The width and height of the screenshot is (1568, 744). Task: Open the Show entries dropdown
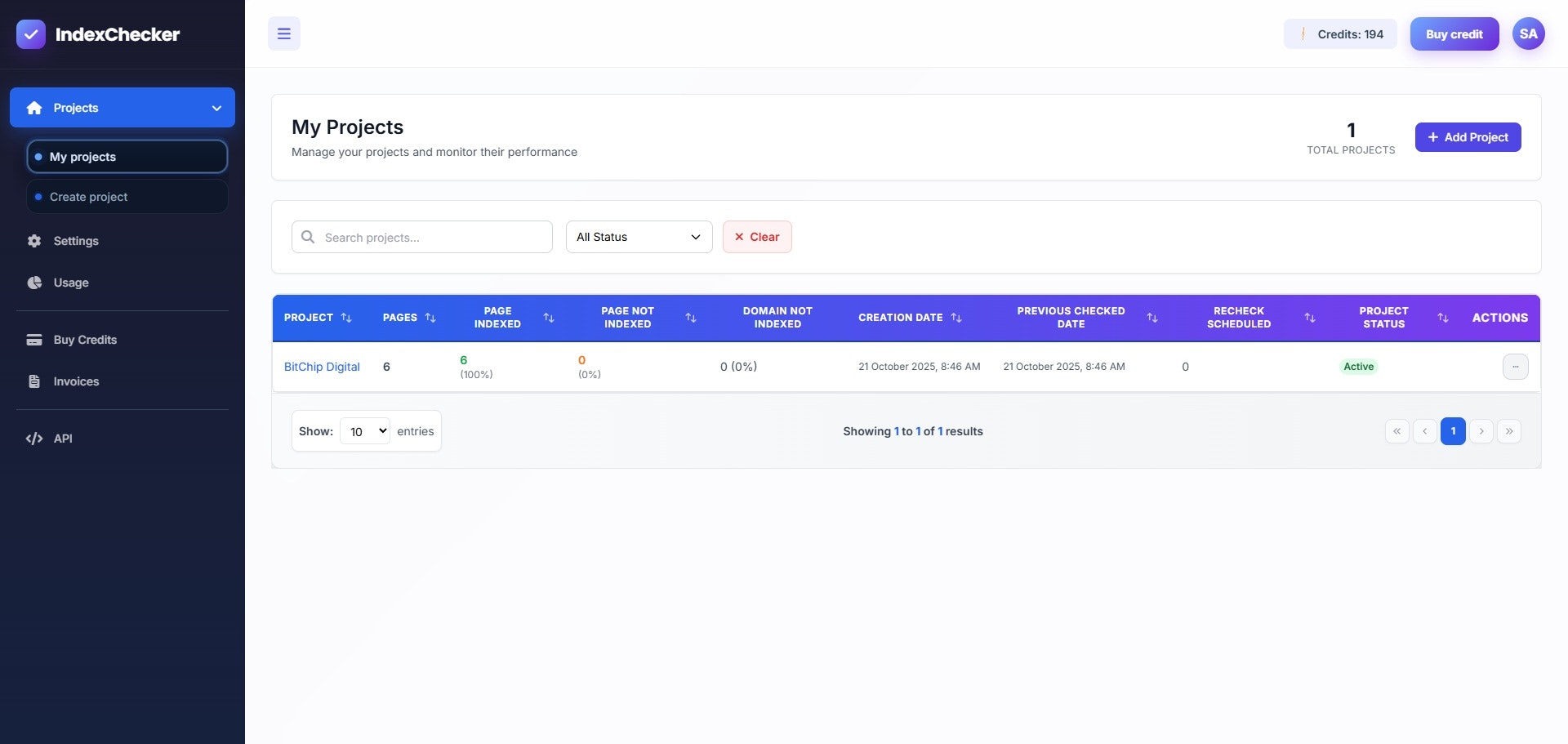click(x=364, y=430)
